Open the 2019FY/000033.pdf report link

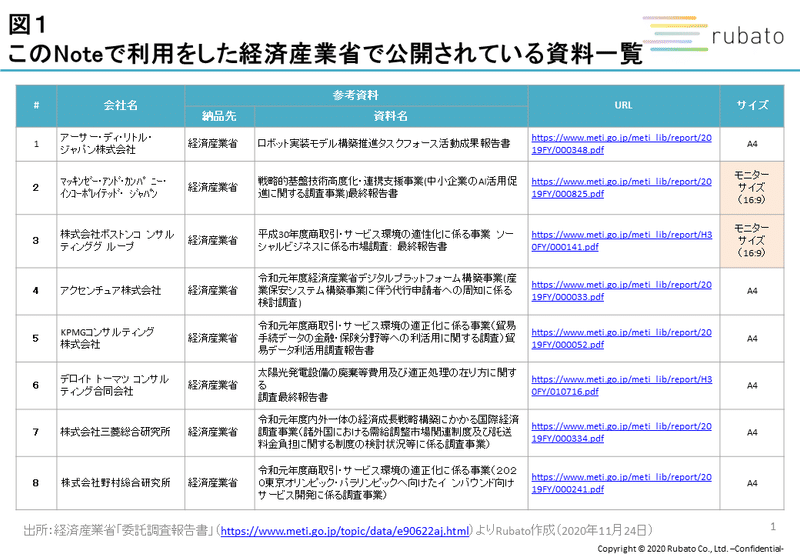pos(621,291)
